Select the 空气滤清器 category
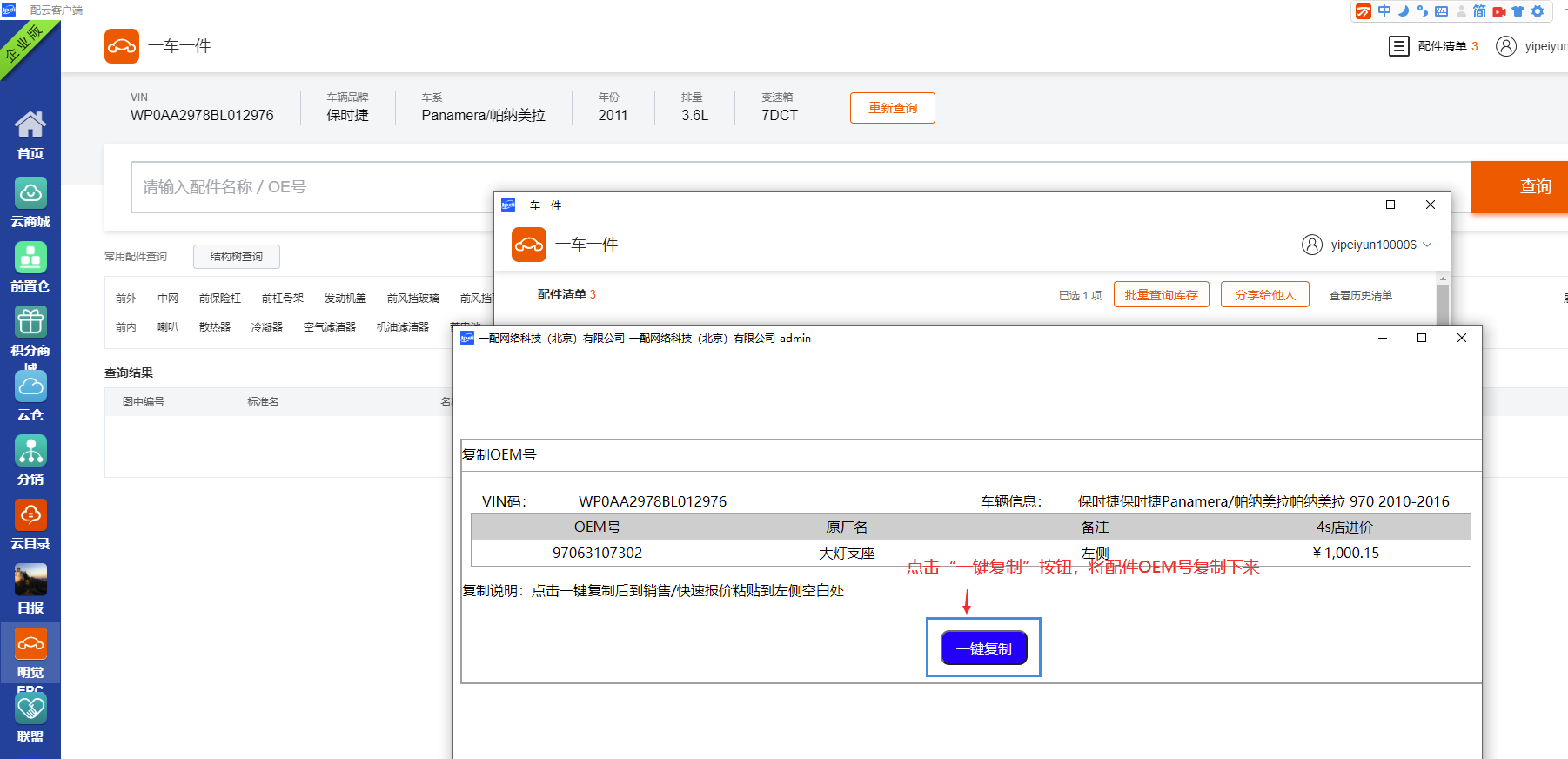The image size is (1568, 759). coord(330,327)
